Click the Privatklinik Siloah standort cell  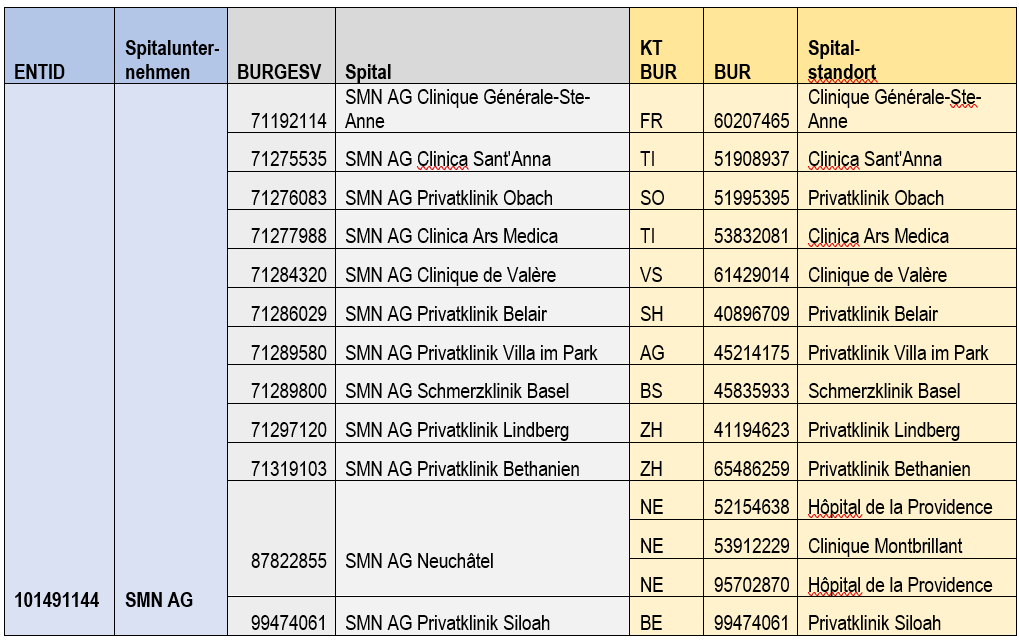[907, 616]
